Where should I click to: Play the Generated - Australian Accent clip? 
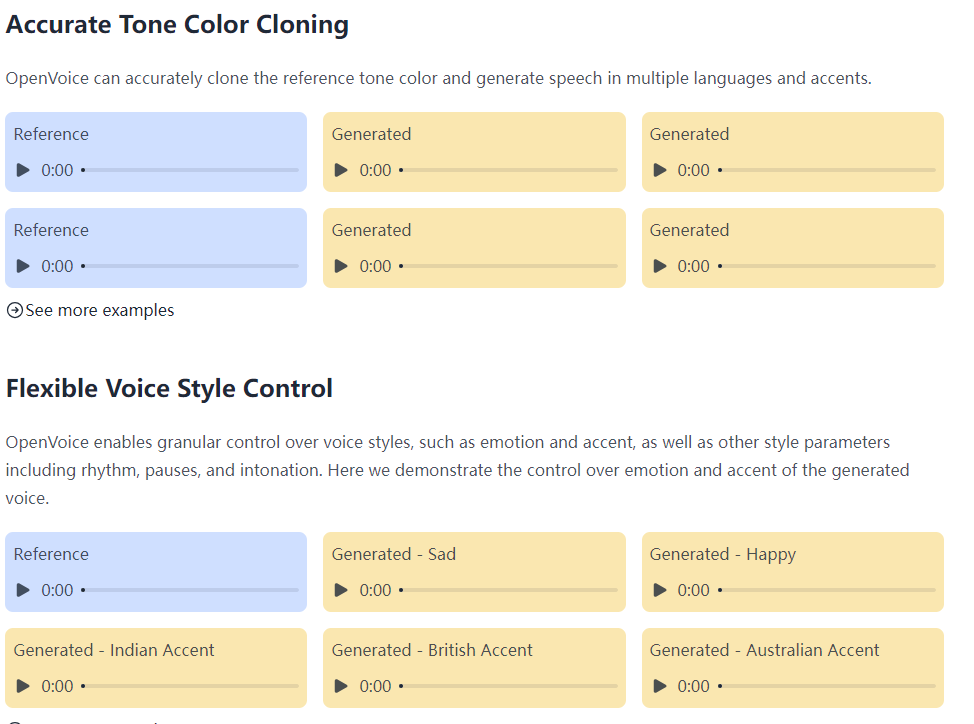tap(659, 686)
